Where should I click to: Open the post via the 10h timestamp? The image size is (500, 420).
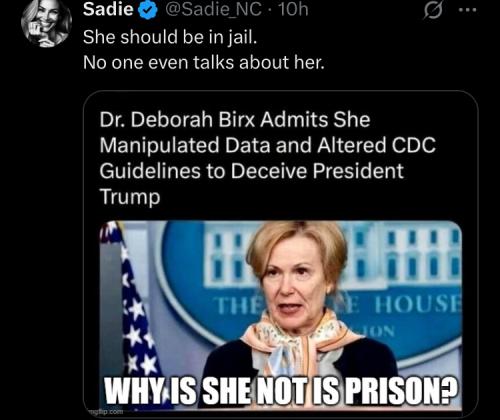tap(294, 10)
